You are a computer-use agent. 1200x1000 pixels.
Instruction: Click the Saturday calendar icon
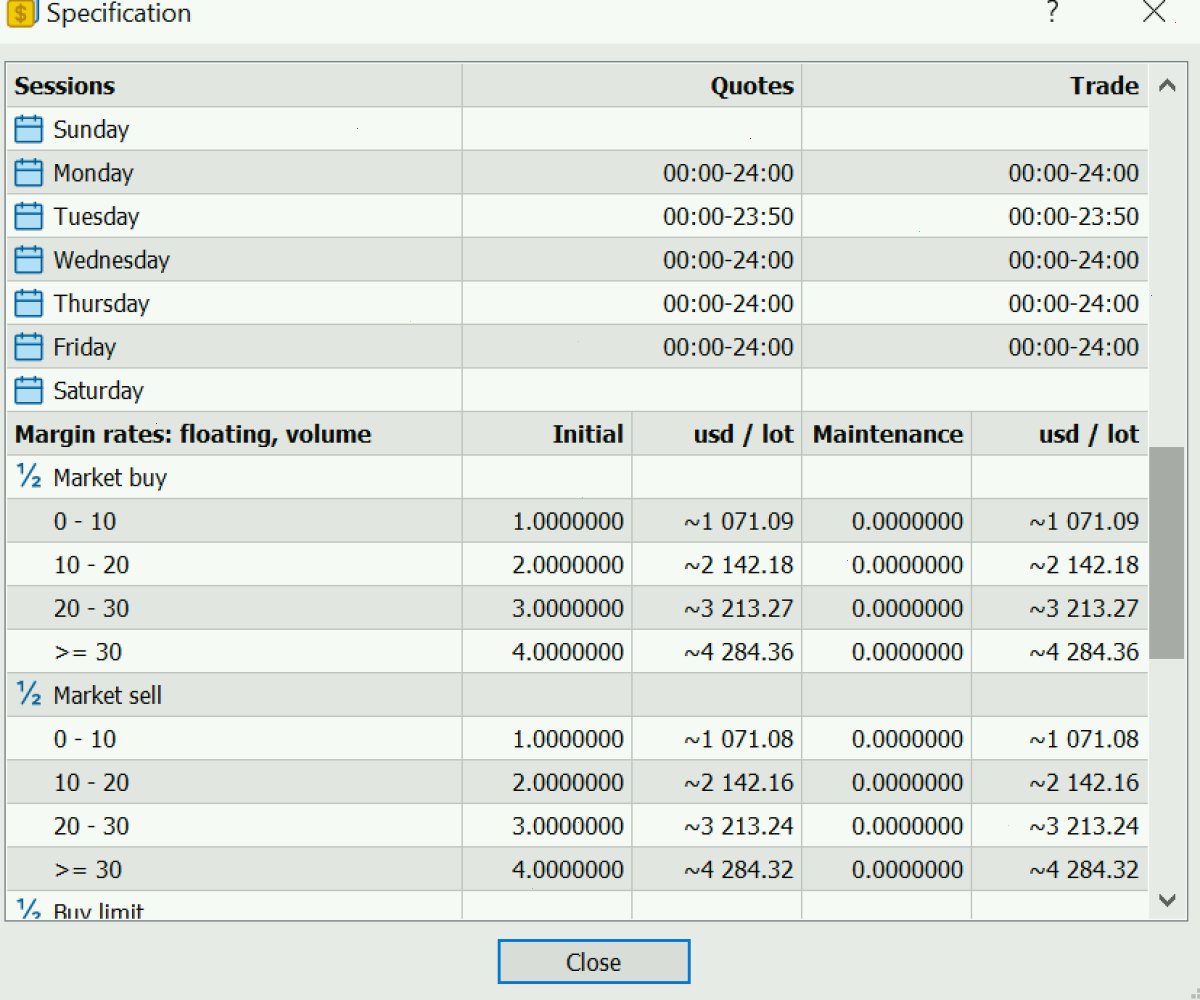tap(29, 390)
